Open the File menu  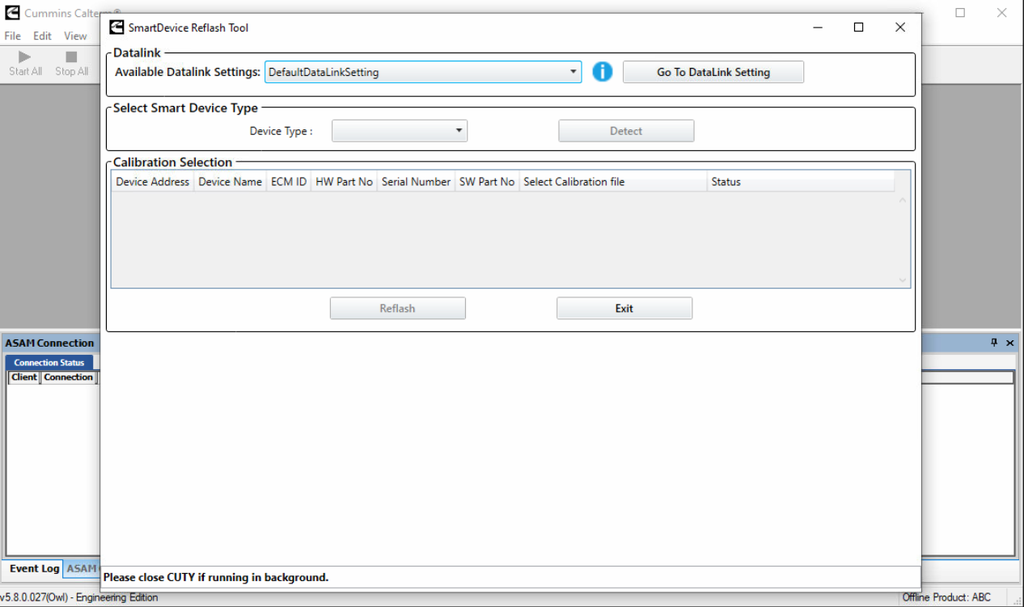click(x=12, y=36)
